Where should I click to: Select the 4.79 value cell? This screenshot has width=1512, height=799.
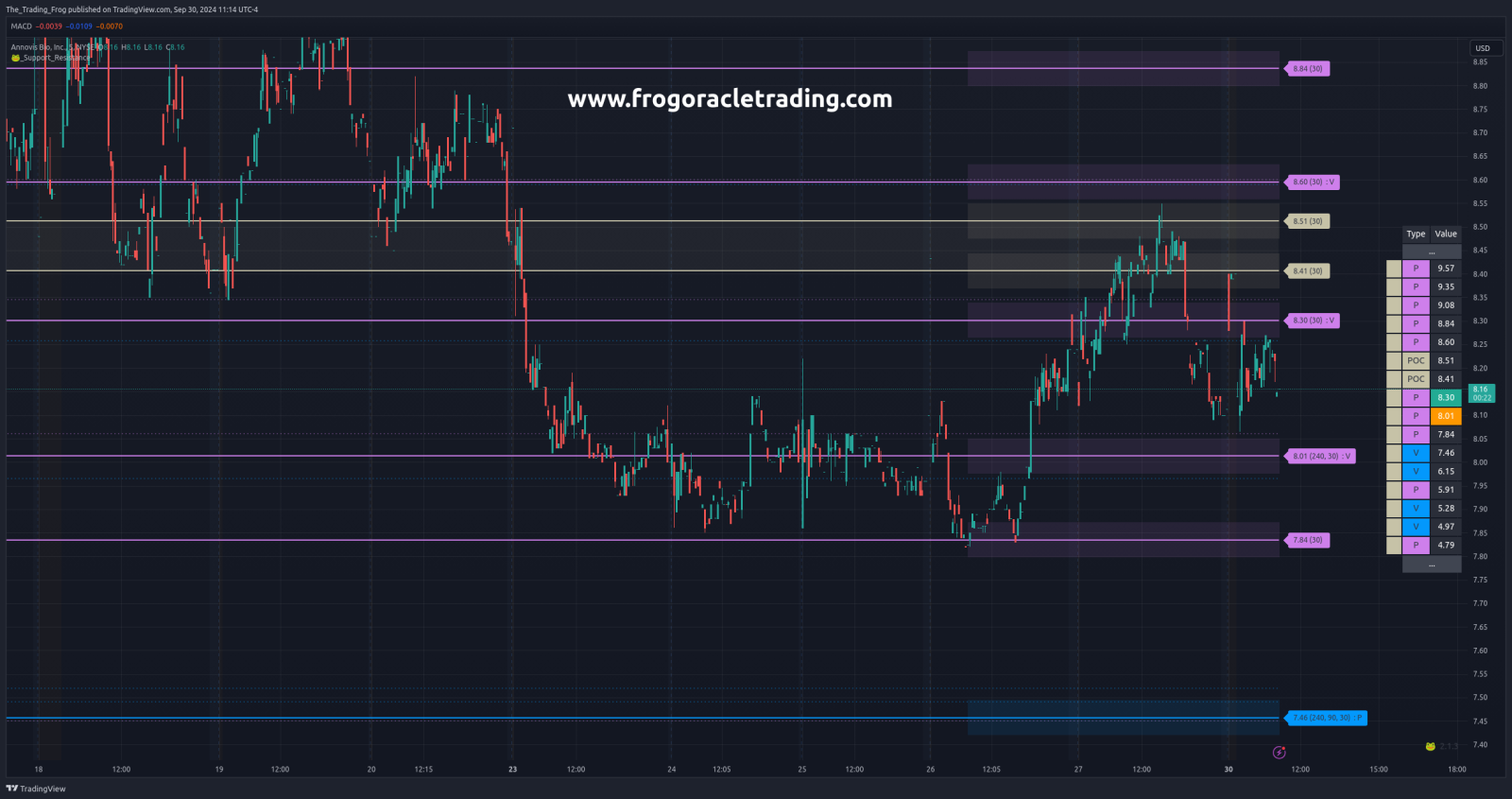(x=1446, y=545)
